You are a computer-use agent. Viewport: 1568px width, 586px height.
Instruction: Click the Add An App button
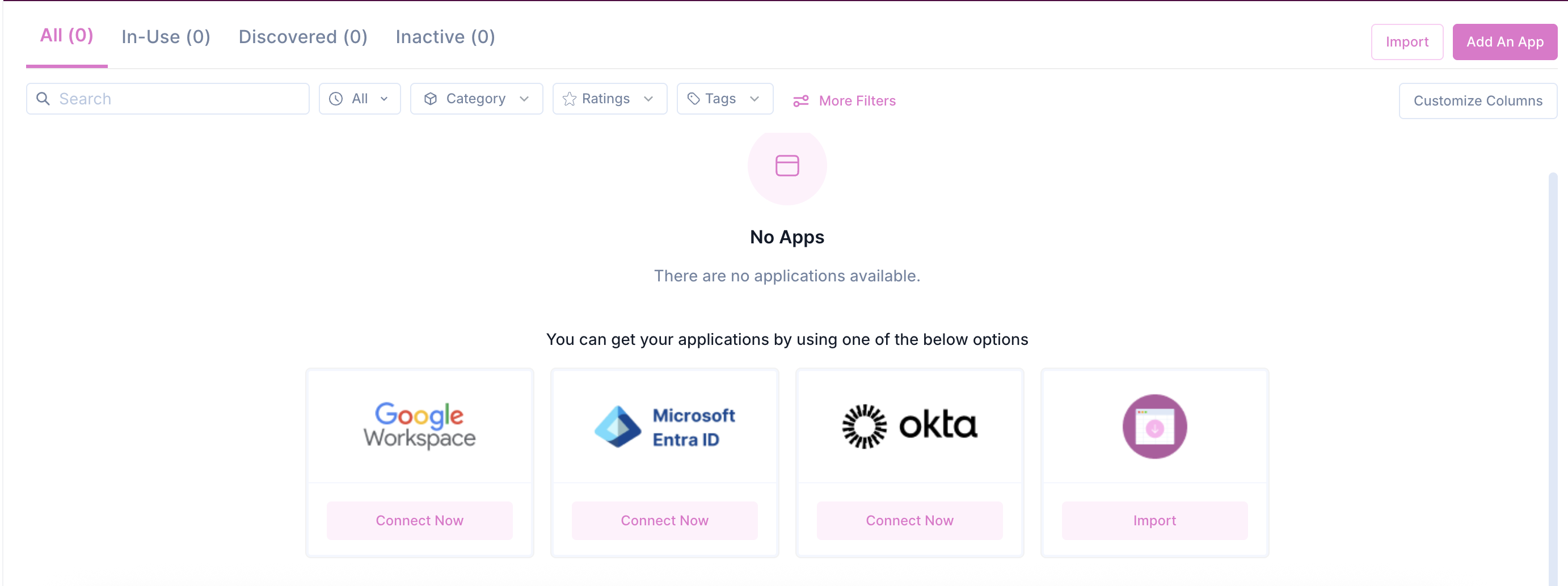[x=1504, y=42]
